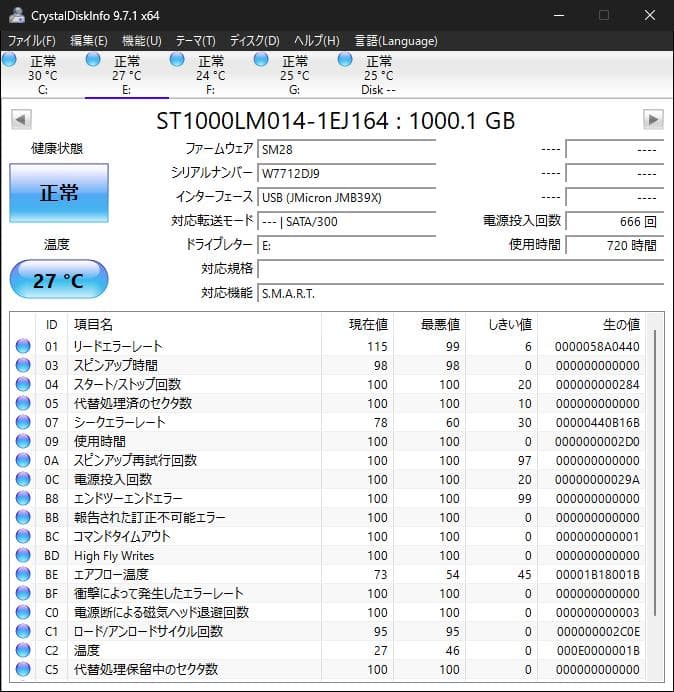Close the CrystalDiskInfo window
Screen dimensions: 674x692
tap(650, 15)
